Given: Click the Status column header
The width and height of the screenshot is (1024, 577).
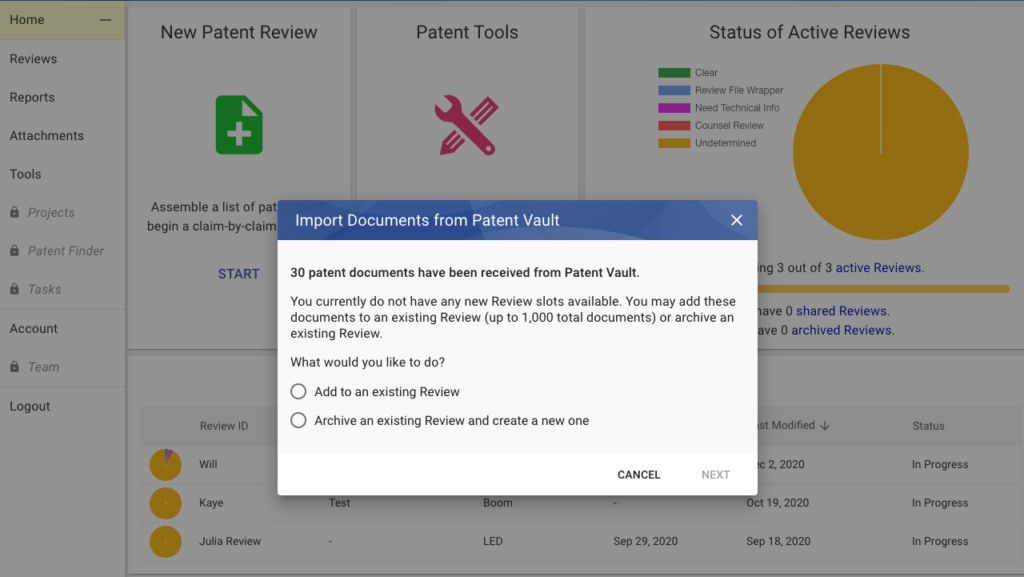Looking at the screenshot, I should pyautogui.click(x=928, y=426).
